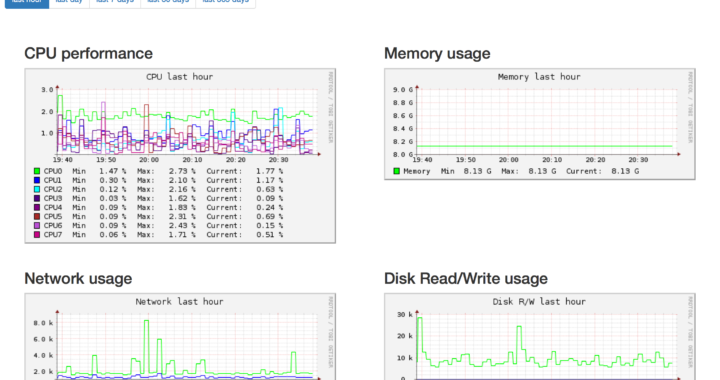720x380 pixels.
Task: Click CPU0 current value '1.77 %'
Action: [269, 171]
